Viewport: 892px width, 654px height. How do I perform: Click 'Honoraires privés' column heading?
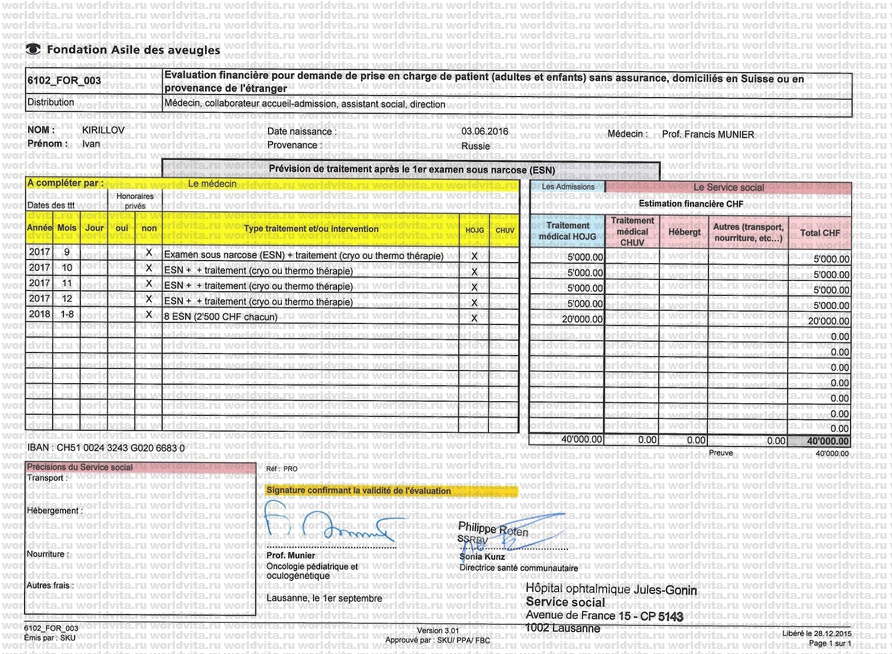pos(135,201)
